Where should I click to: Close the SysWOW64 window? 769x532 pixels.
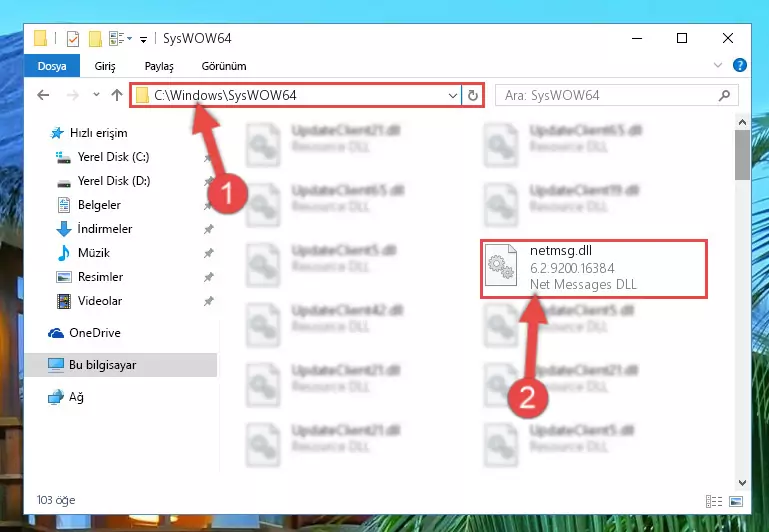coord(728,38)
